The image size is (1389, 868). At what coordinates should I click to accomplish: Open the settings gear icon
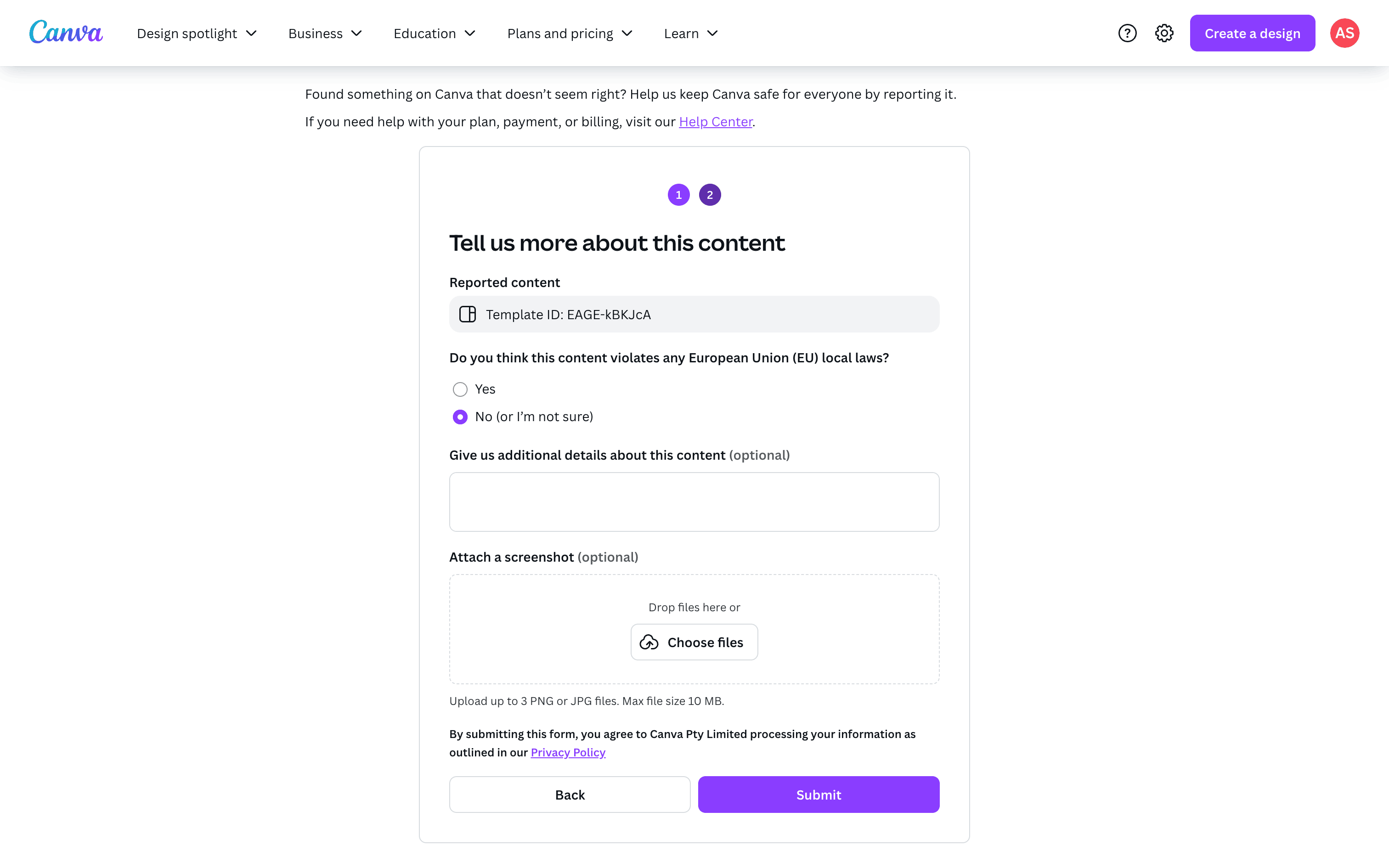pos(1164,33)
